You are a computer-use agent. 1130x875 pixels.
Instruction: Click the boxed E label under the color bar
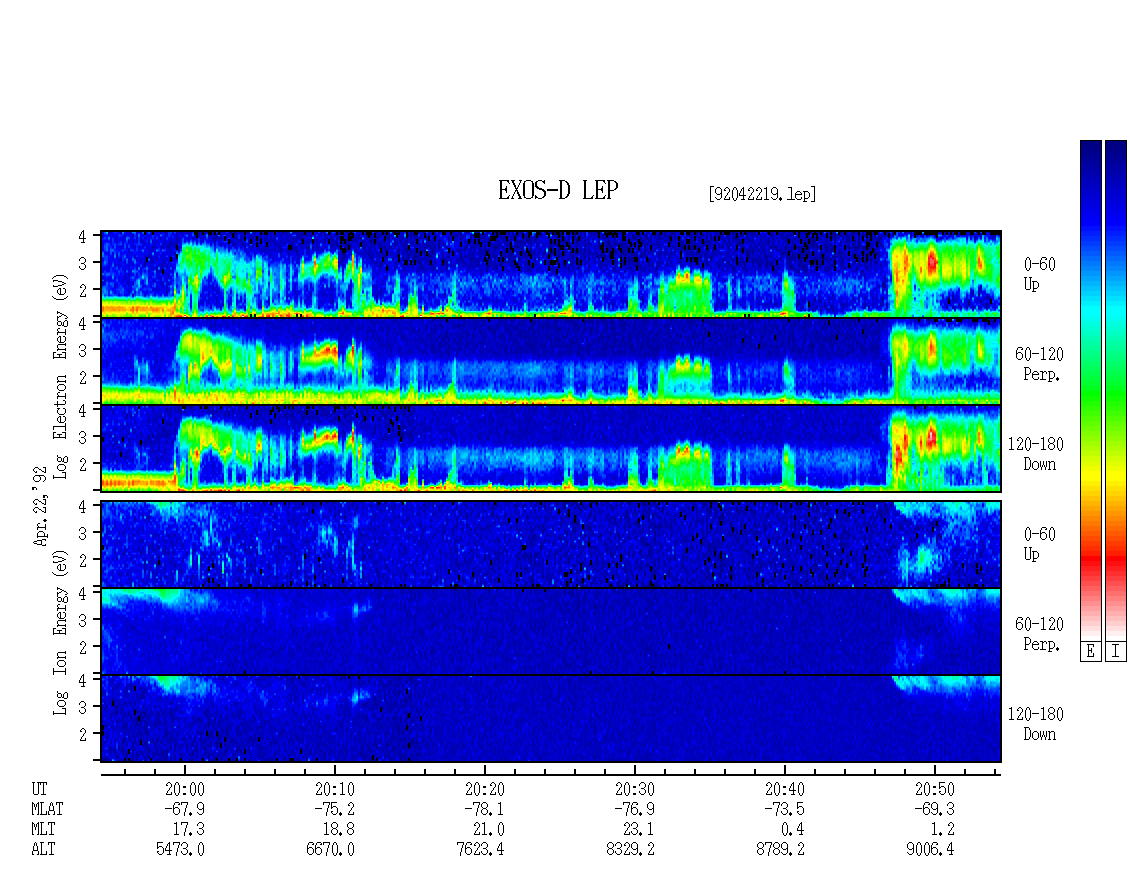(1090, 651)
